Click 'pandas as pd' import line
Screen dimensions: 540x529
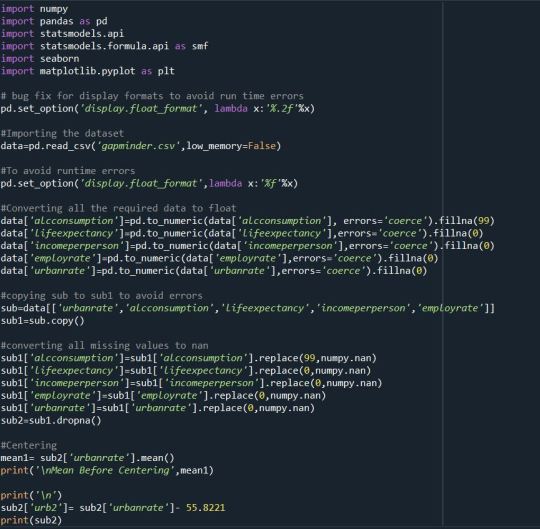point(54,21)
